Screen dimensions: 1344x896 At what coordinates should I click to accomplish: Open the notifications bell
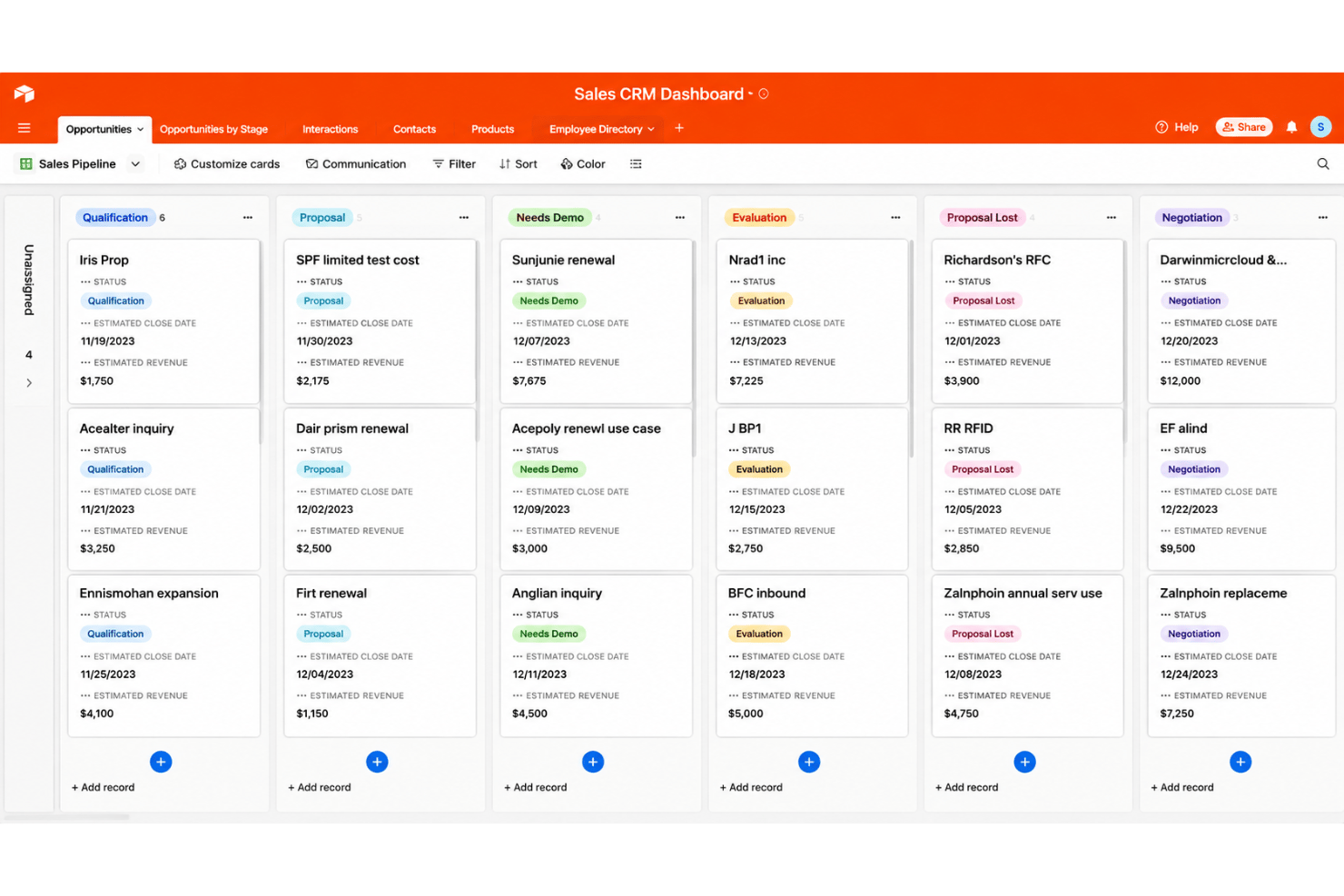[x=1291, y=127]
